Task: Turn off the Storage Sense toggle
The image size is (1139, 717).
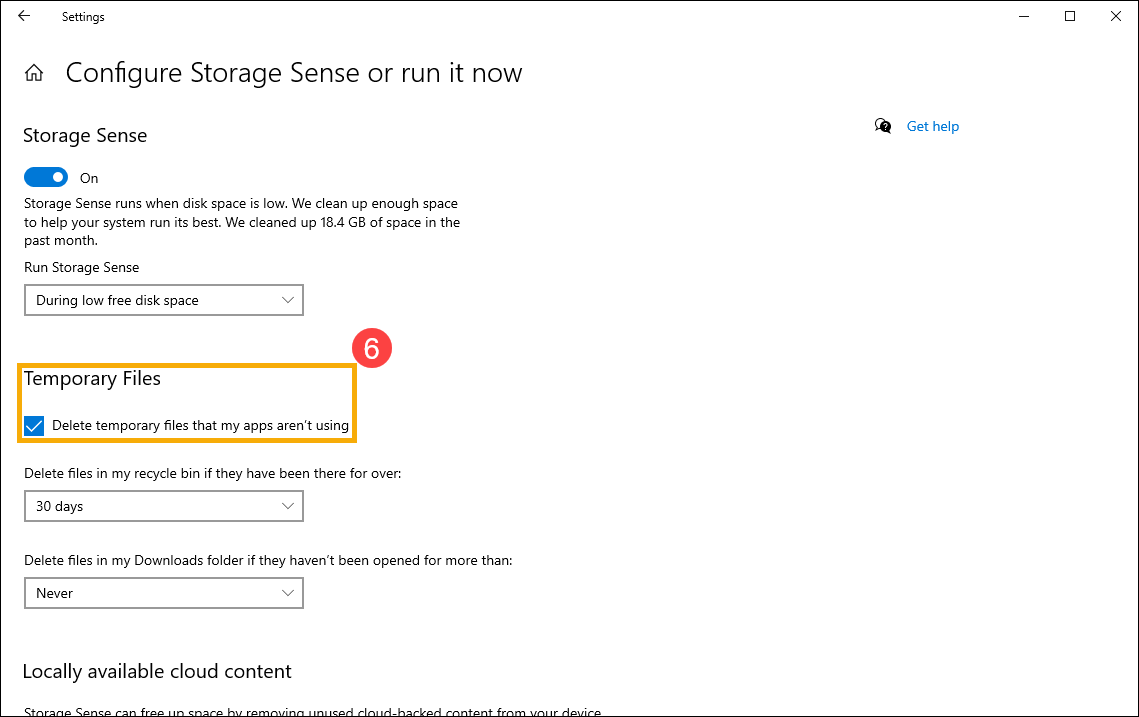Action: coord(46,177)
